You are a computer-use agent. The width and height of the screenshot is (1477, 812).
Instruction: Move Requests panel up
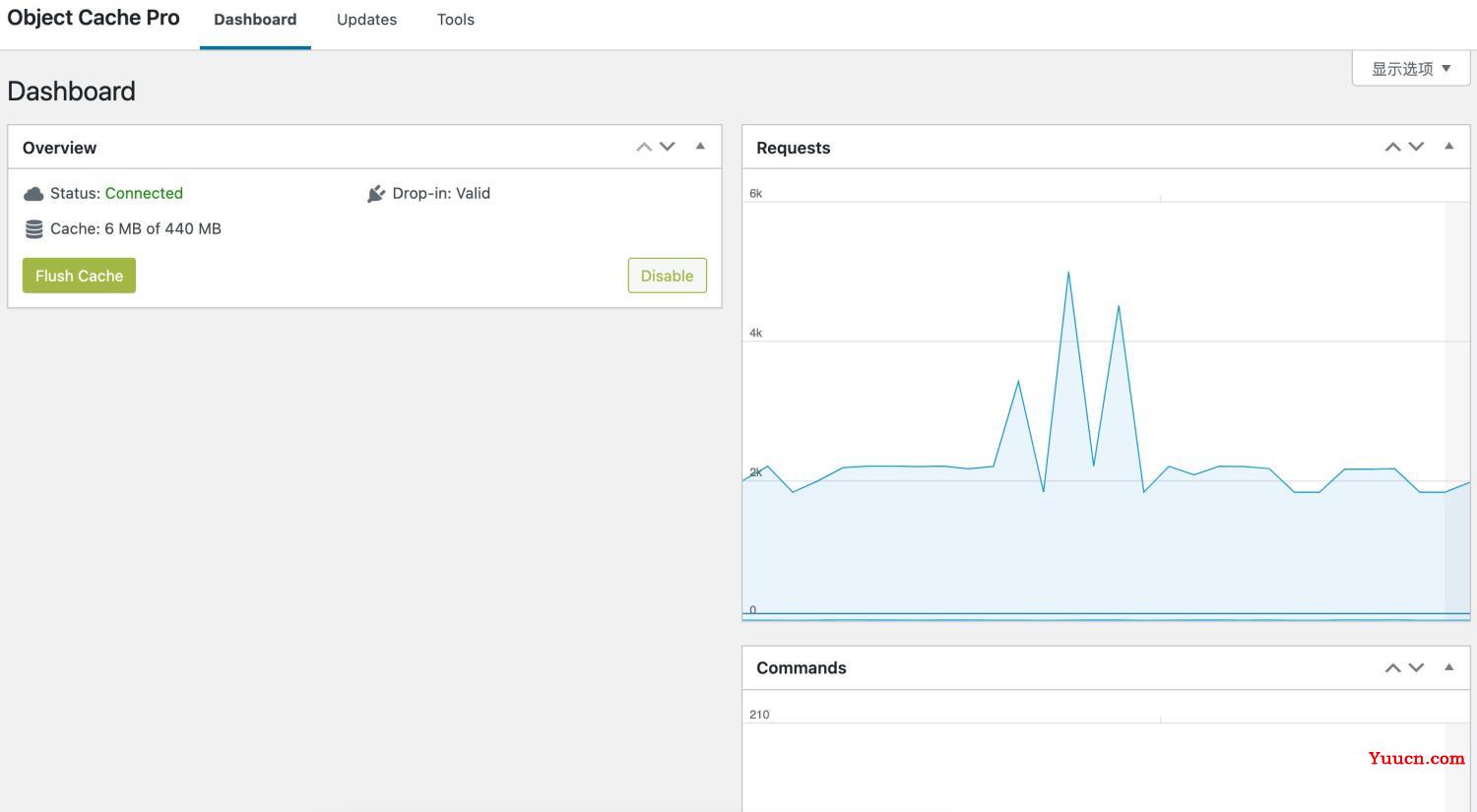[1392, 147]
